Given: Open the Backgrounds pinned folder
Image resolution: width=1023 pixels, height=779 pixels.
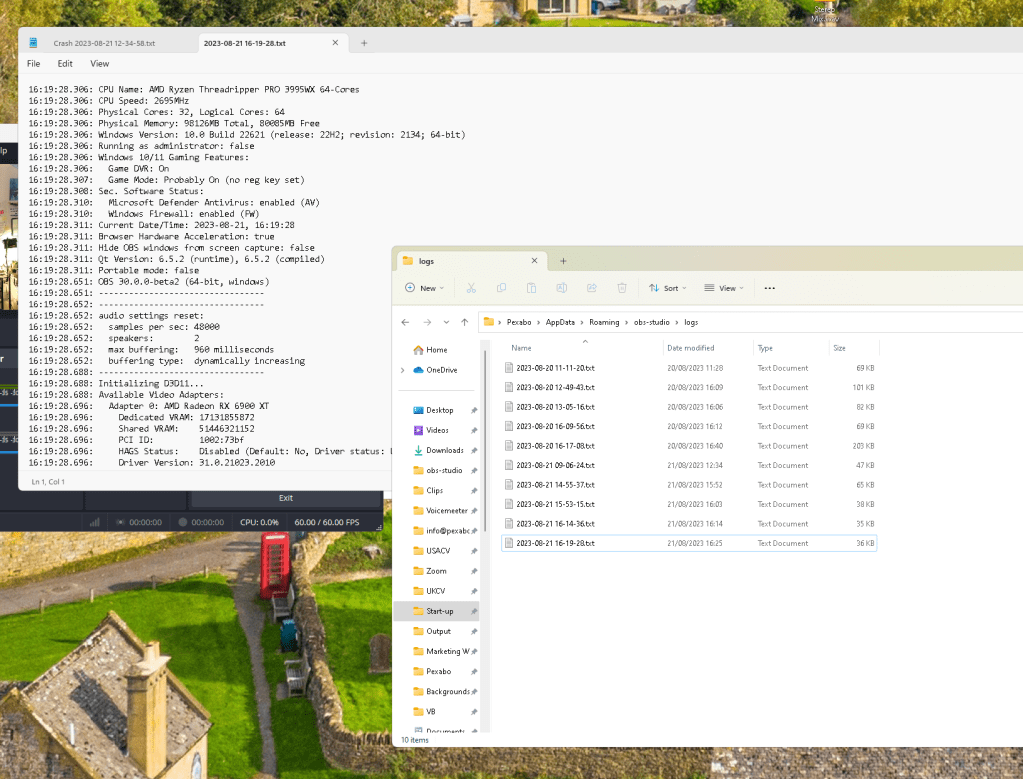Looking at the screenshot, I should pyautogui.click(x=438, y=692).
